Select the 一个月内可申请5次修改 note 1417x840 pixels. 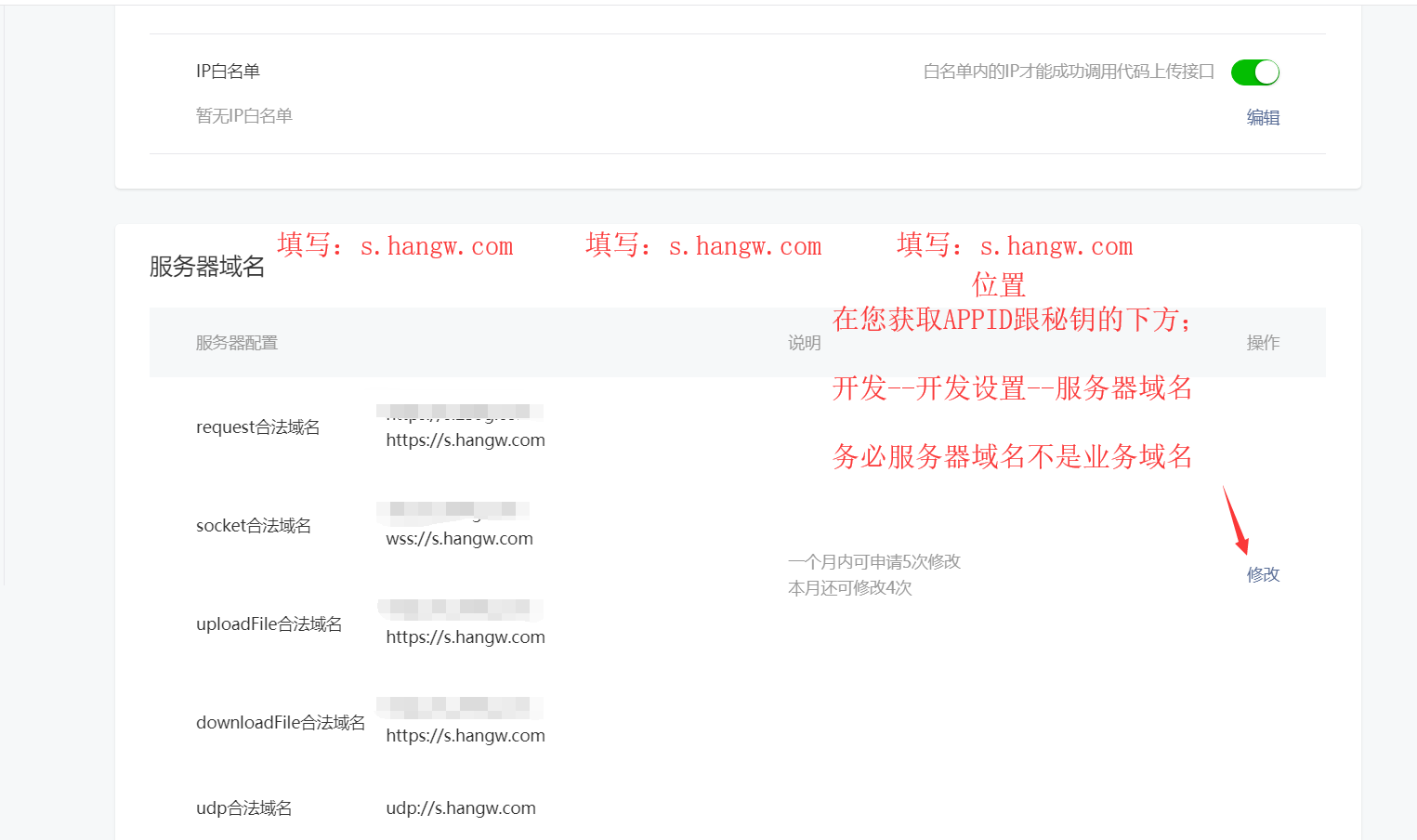point(874,562)
